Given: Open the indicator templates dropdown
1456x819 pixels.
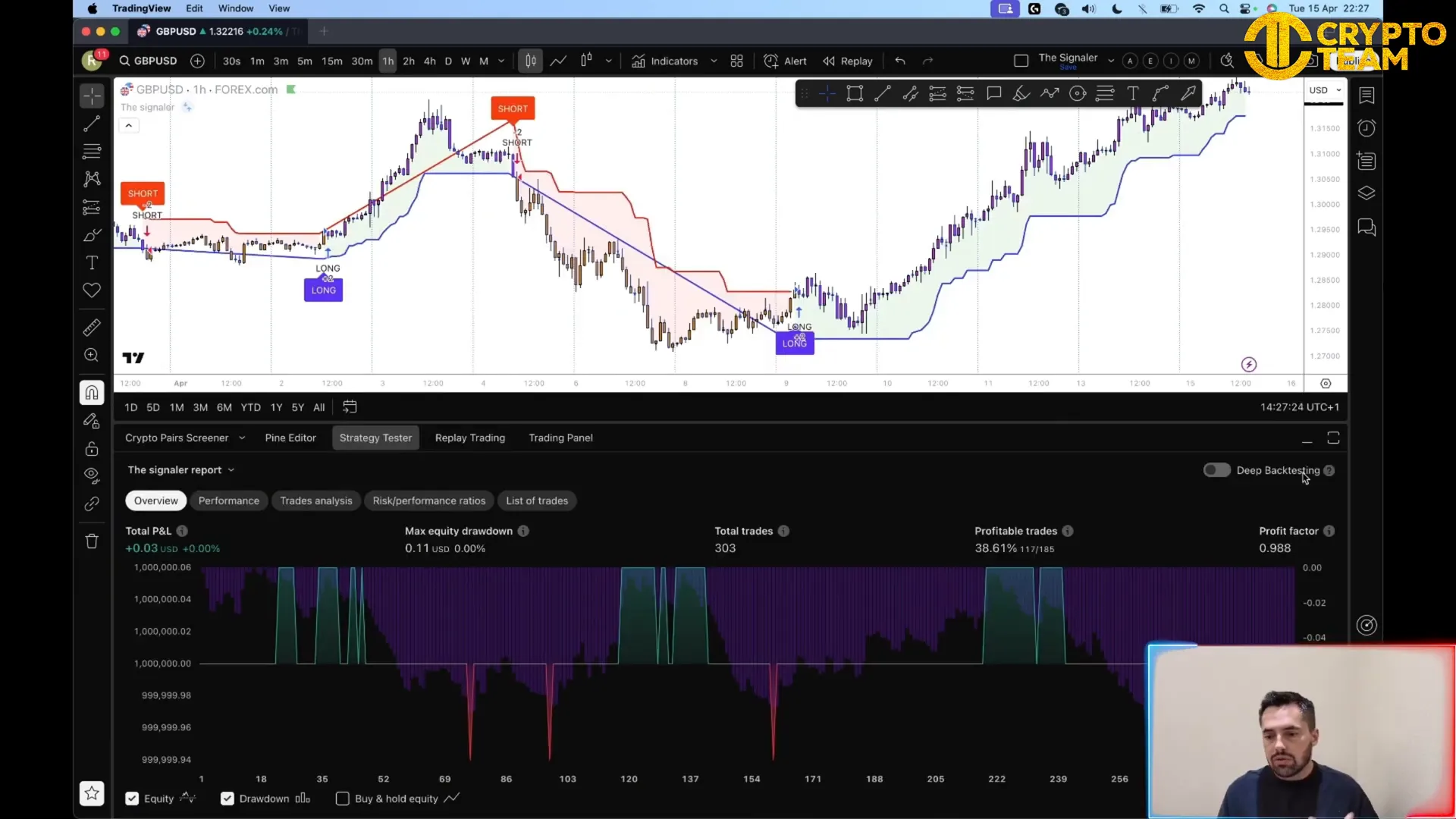Looking at the screenshot, I should [714, 61].
